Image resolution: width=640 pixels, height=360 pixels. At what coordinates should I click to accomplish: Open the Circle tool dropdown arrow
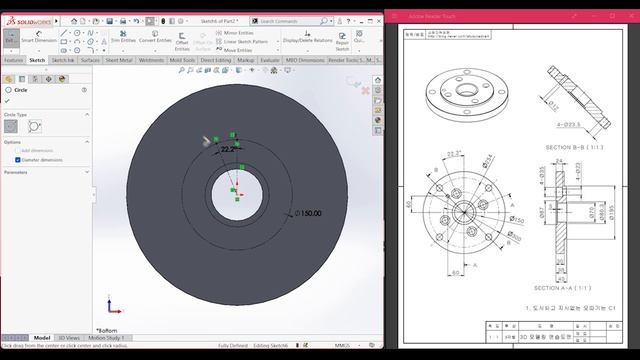point(83,33)
